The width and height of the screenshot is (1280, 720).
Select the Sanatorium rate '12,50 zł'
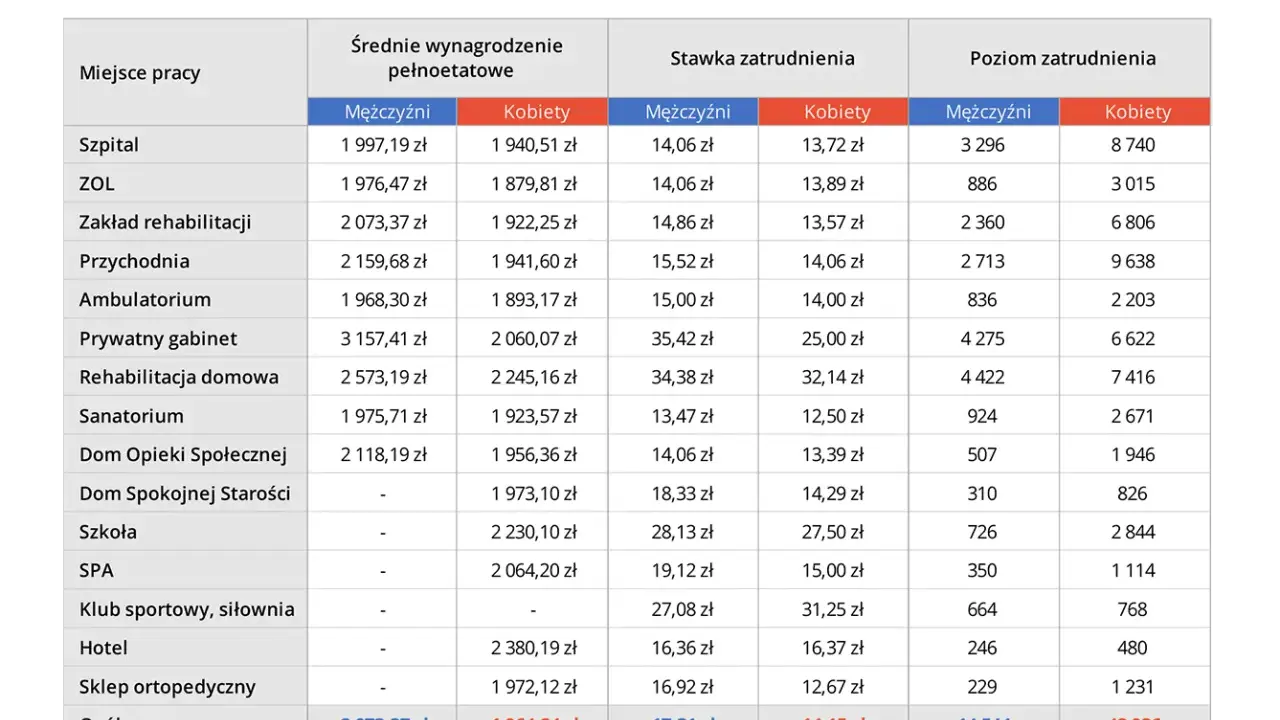(x=833, y=416)
